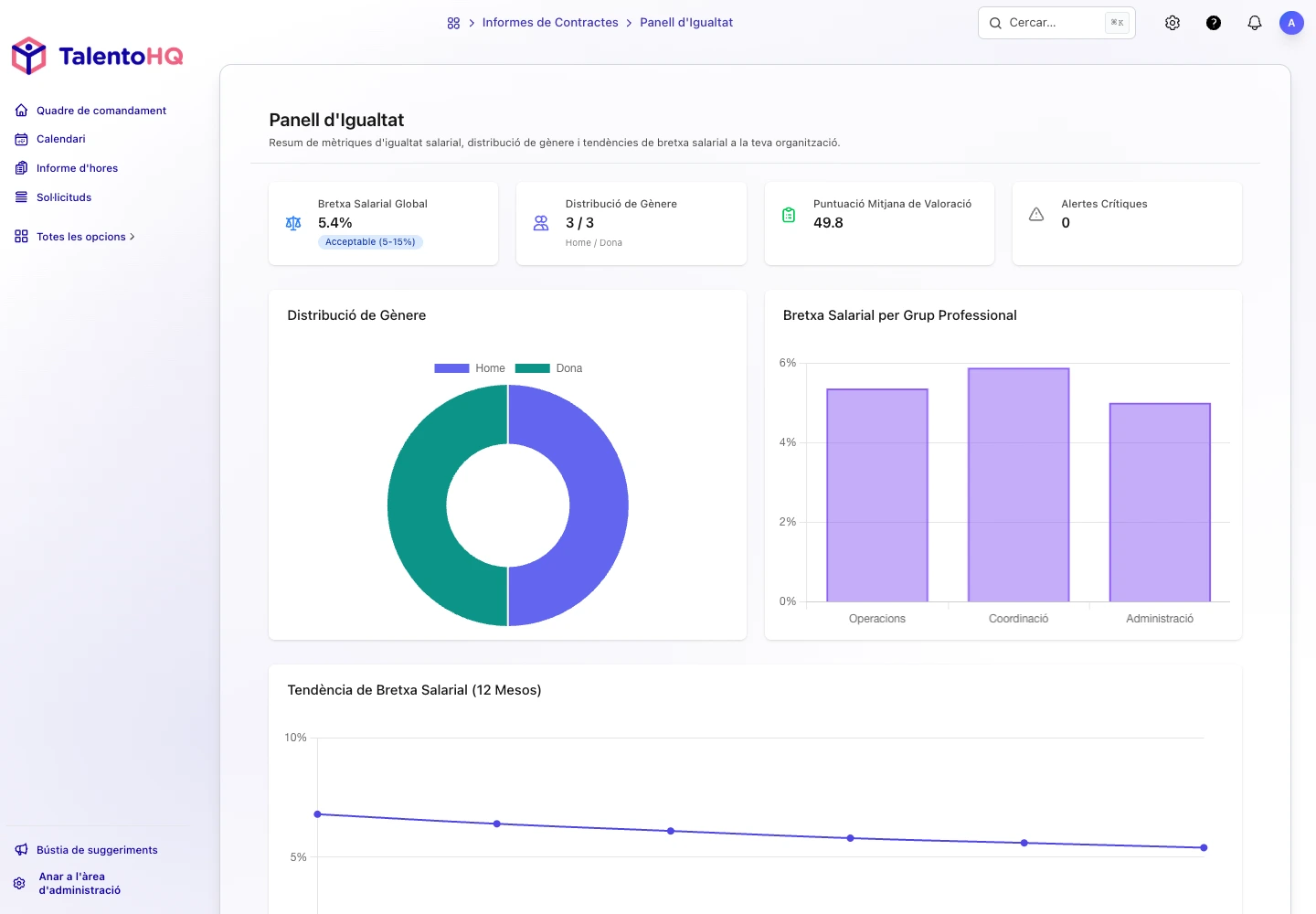Click the 5.4% Bretxa Salarial Global value
This screenshot has width=1316, height=914.
tap(335, 223)
